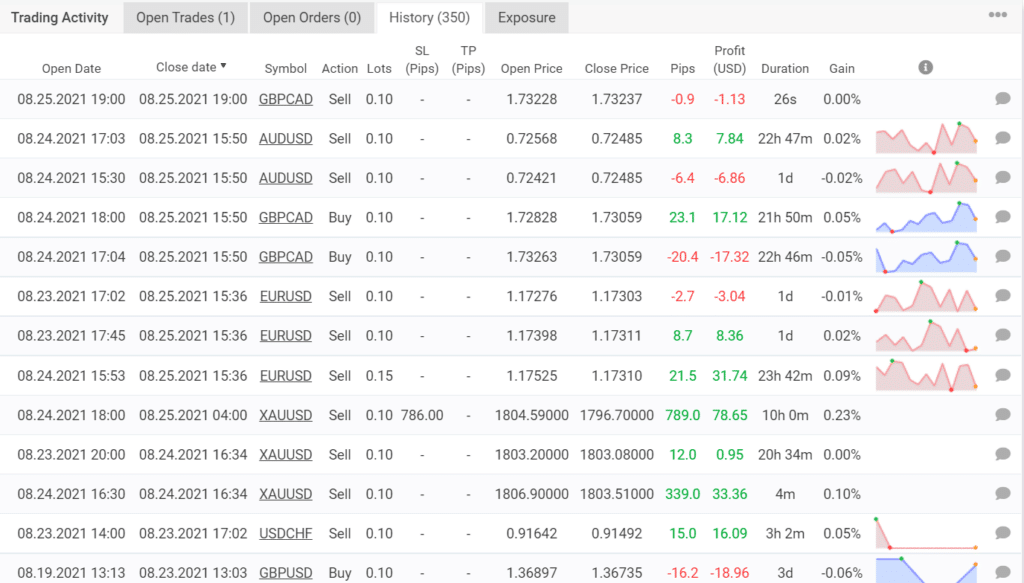Screen dimensions: 1024x583
Task: Sort table by Profit (USD) column header
Action: (x=729, y=60)
